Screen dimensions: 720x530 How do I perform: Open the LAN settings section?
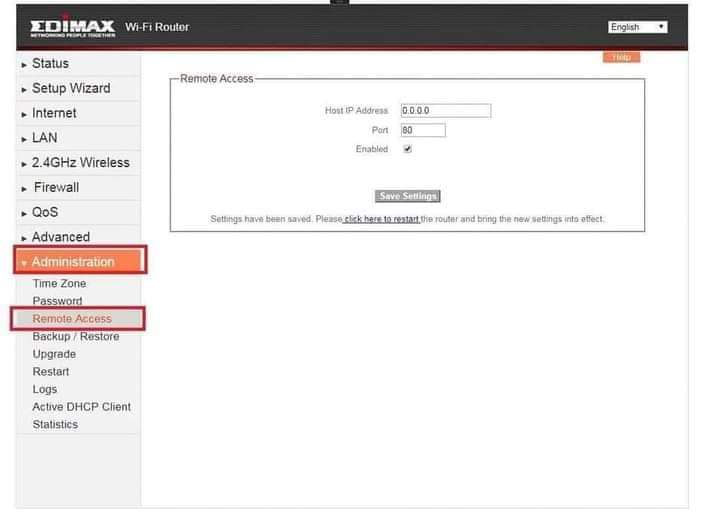pyautogui.click(x=45, y=138)
